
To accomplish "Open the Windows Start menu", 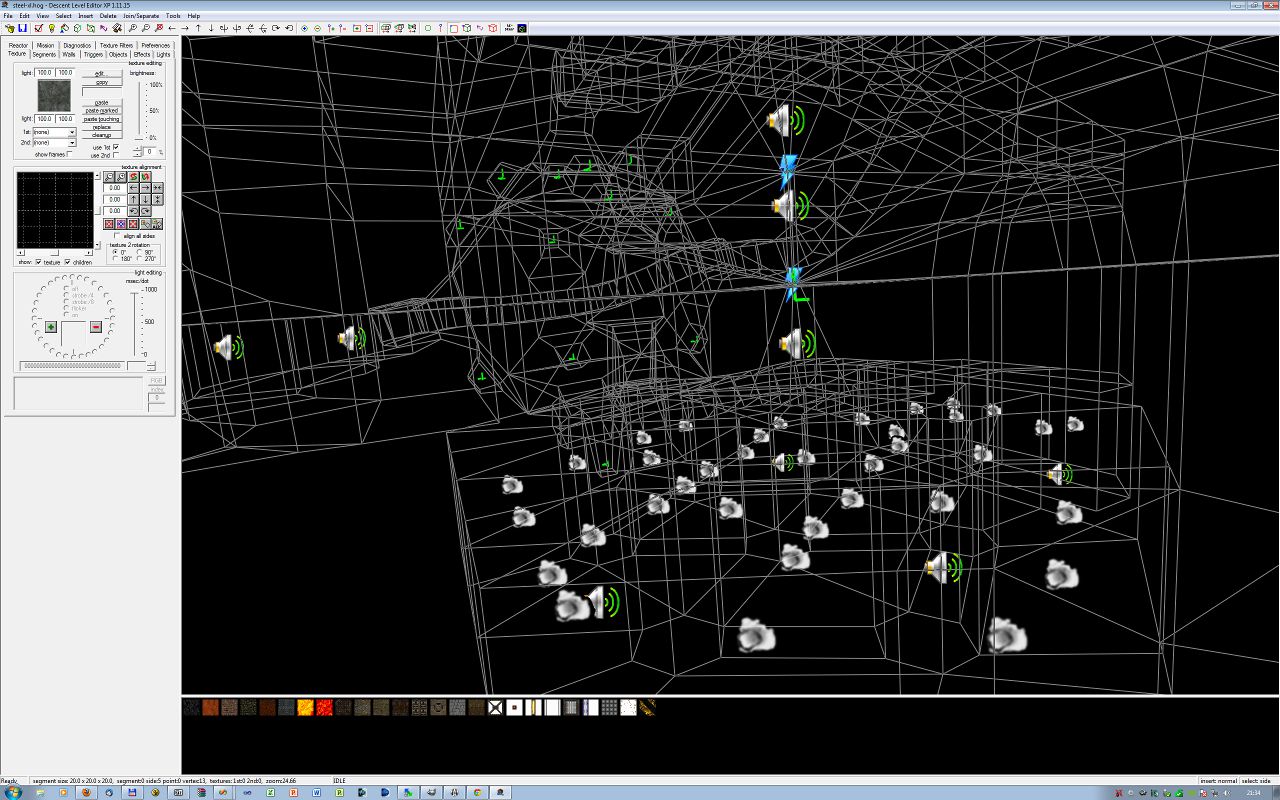I will click(x=13, y=792).
